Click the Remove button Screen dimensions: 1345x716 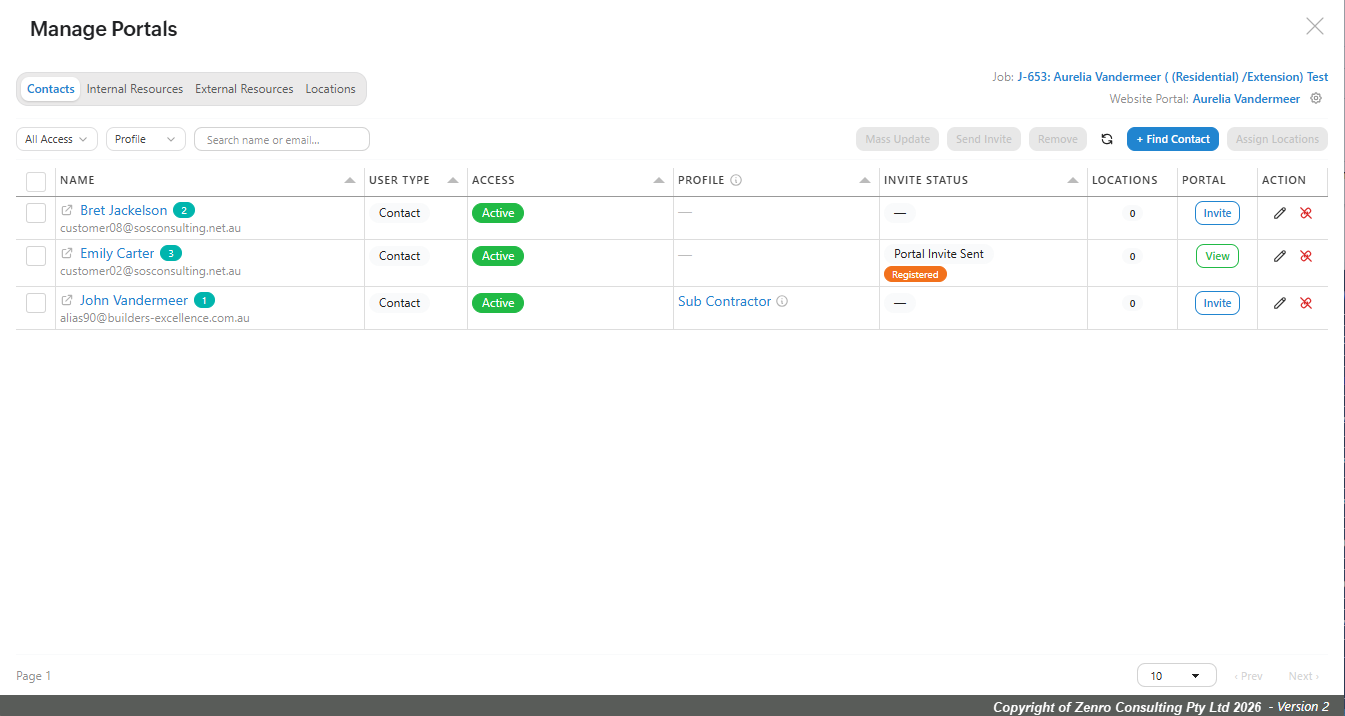1058,139
